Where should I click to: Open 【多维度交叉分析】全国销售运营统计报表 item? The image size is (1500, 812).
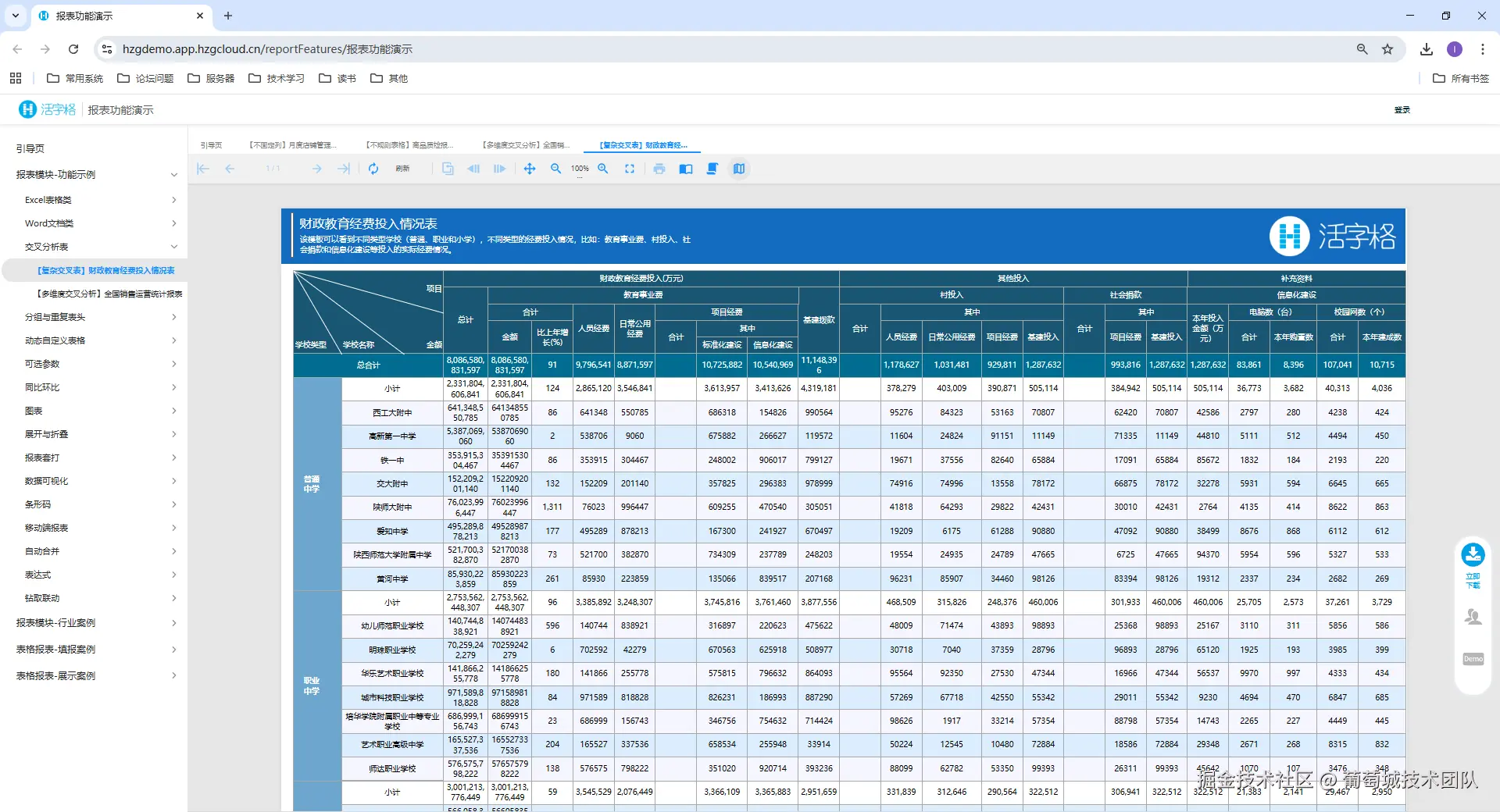[x=109, y=294]
